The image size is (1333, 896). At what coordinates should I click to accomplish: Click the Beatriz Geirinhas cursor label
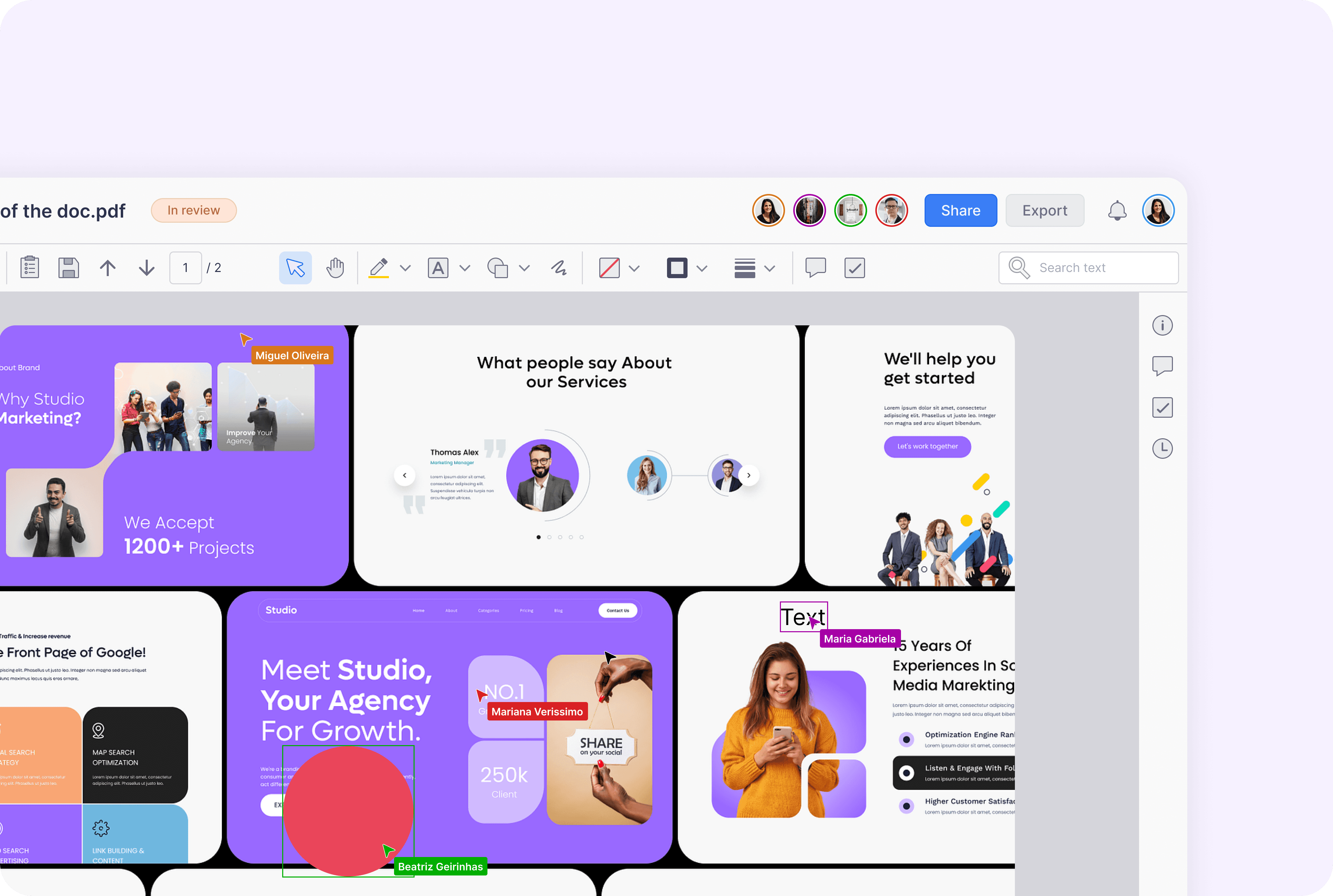(x=441, y=866)
